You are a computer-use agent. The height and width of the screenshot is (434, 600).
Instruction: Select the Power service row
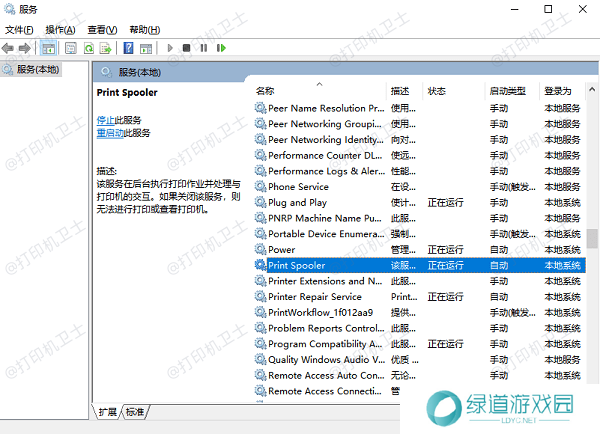tap(419, 250)
